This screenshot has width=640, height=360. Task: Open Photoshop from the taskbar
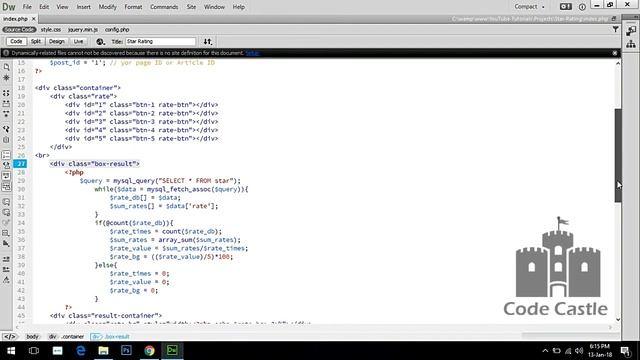[x=127, y=351]
